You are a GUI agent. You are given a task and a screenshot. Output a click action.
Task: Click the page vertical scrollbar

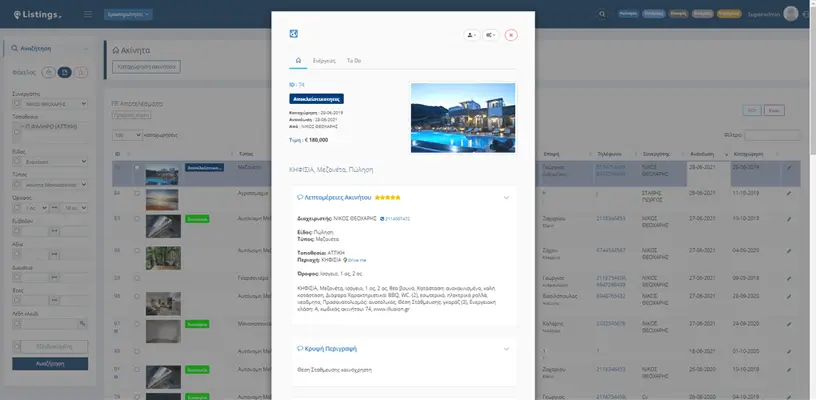pyautogui.click(x=813, y=200)
